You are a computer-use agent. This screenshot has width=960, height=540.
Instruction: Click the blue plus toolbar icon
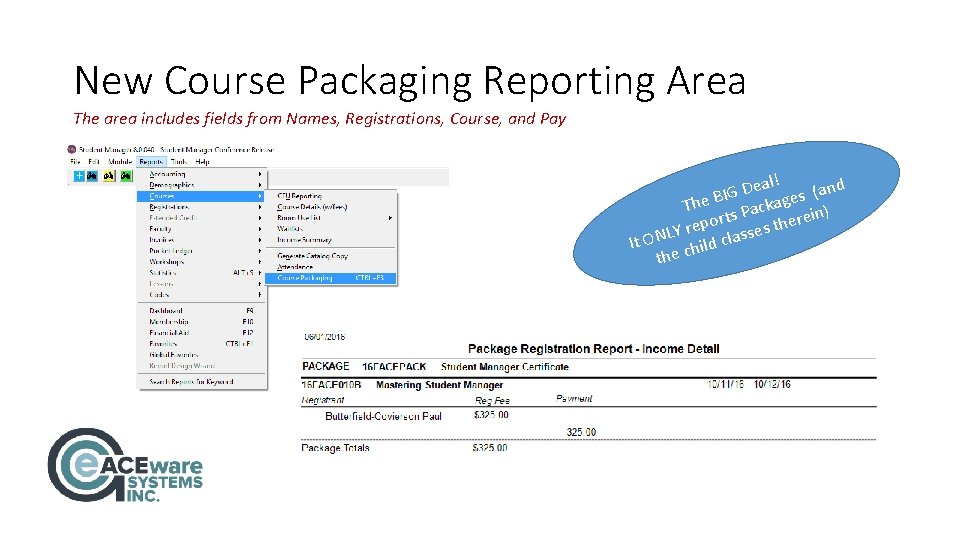pos(79,176)
